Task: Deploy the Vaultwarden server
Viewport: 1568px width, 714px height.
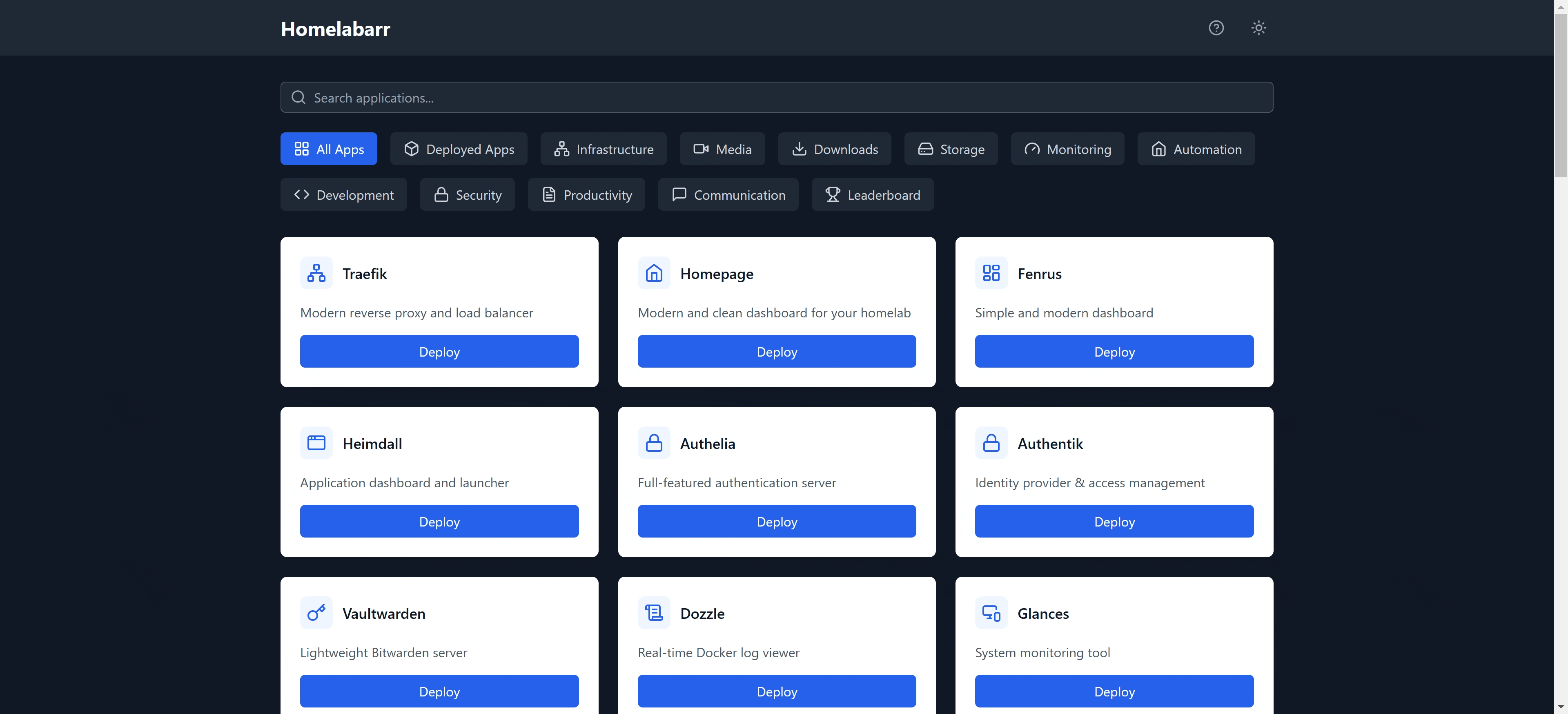Action: point(439,691)
